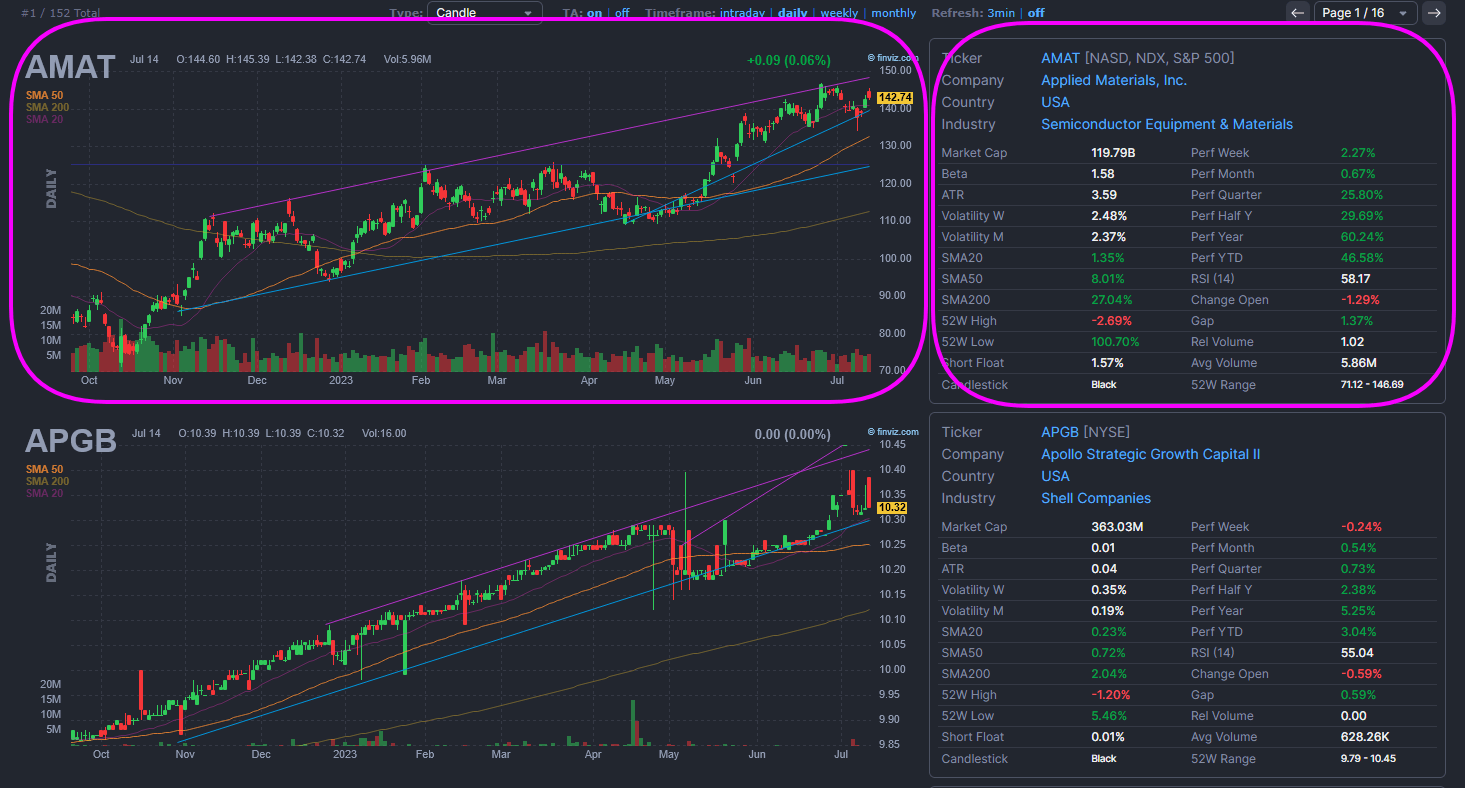This screenshot has height=788, width=1465.
Task: Switch timeframe to daily
Action: pos(793,13)
